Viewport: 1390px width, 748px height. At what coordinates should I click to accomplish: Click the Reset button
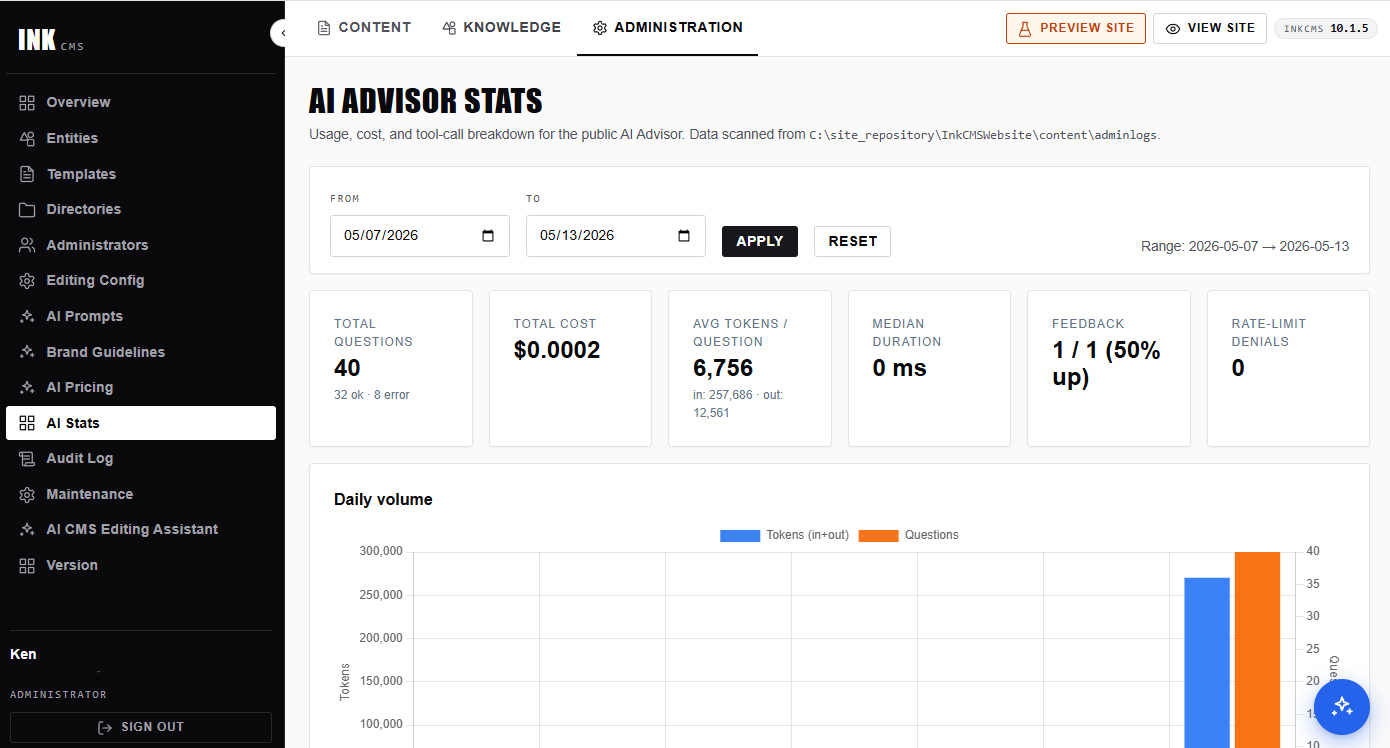pyautogui.click(x=852, y=241)
